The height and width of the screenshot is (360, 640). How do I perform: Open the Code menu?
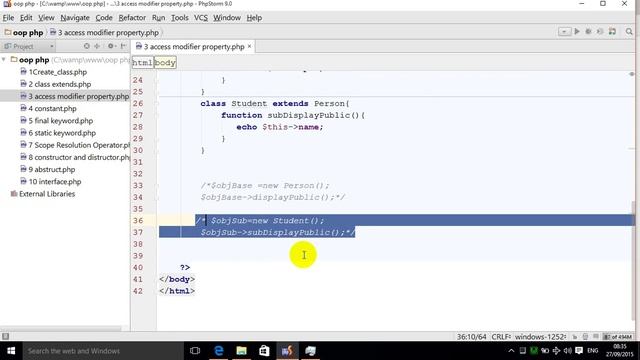[104, 18]
